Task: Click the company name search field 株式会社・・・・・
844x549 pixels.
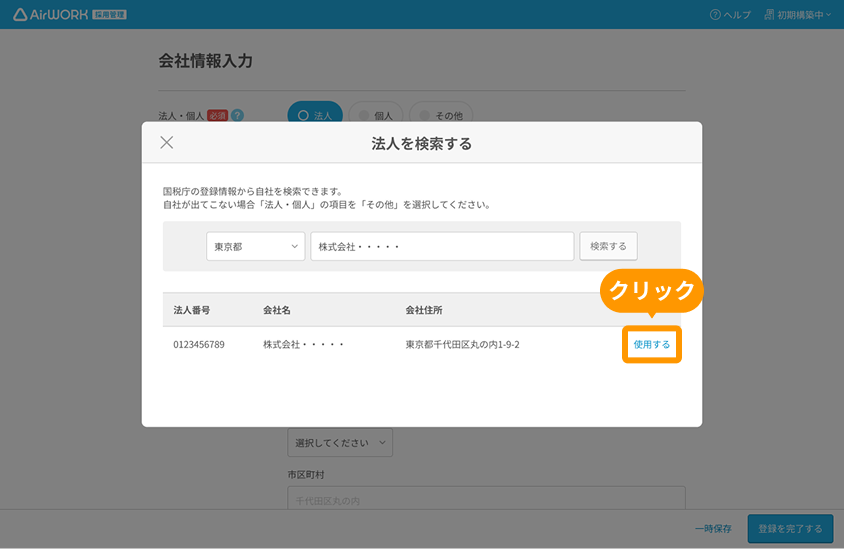Action: tap(442, 247)
